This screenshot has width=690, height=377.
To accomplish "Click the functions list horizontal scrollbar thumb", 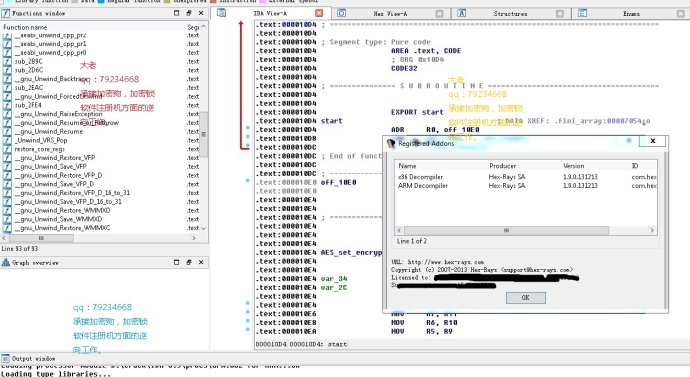I will pyautogui.click(x=41, y=238).
